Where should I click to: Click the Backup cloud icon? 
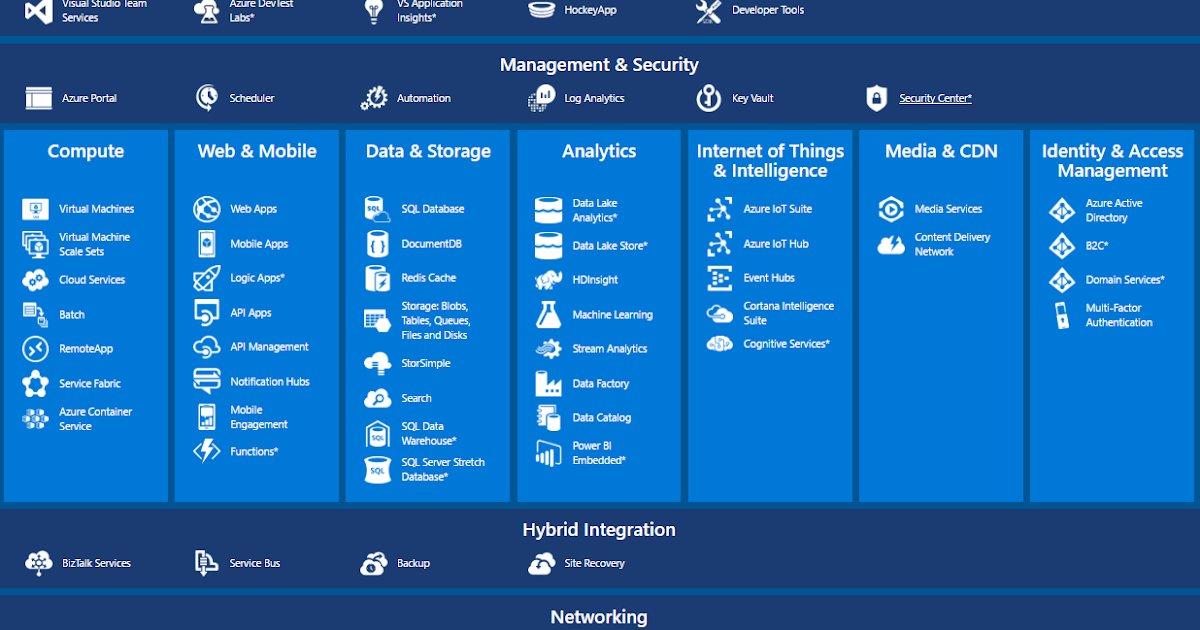(374, 563)
